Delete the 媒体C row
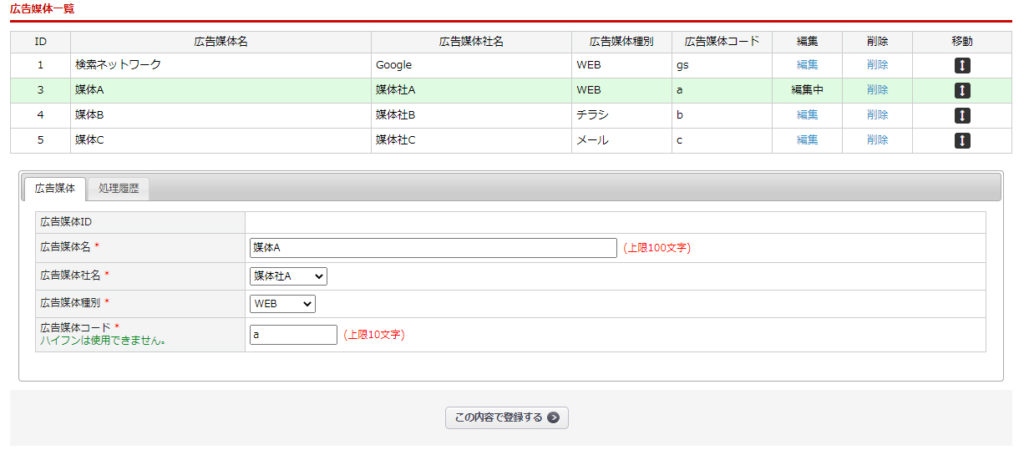Screen dimensions: 1024x450 click(x=877, y=140)
